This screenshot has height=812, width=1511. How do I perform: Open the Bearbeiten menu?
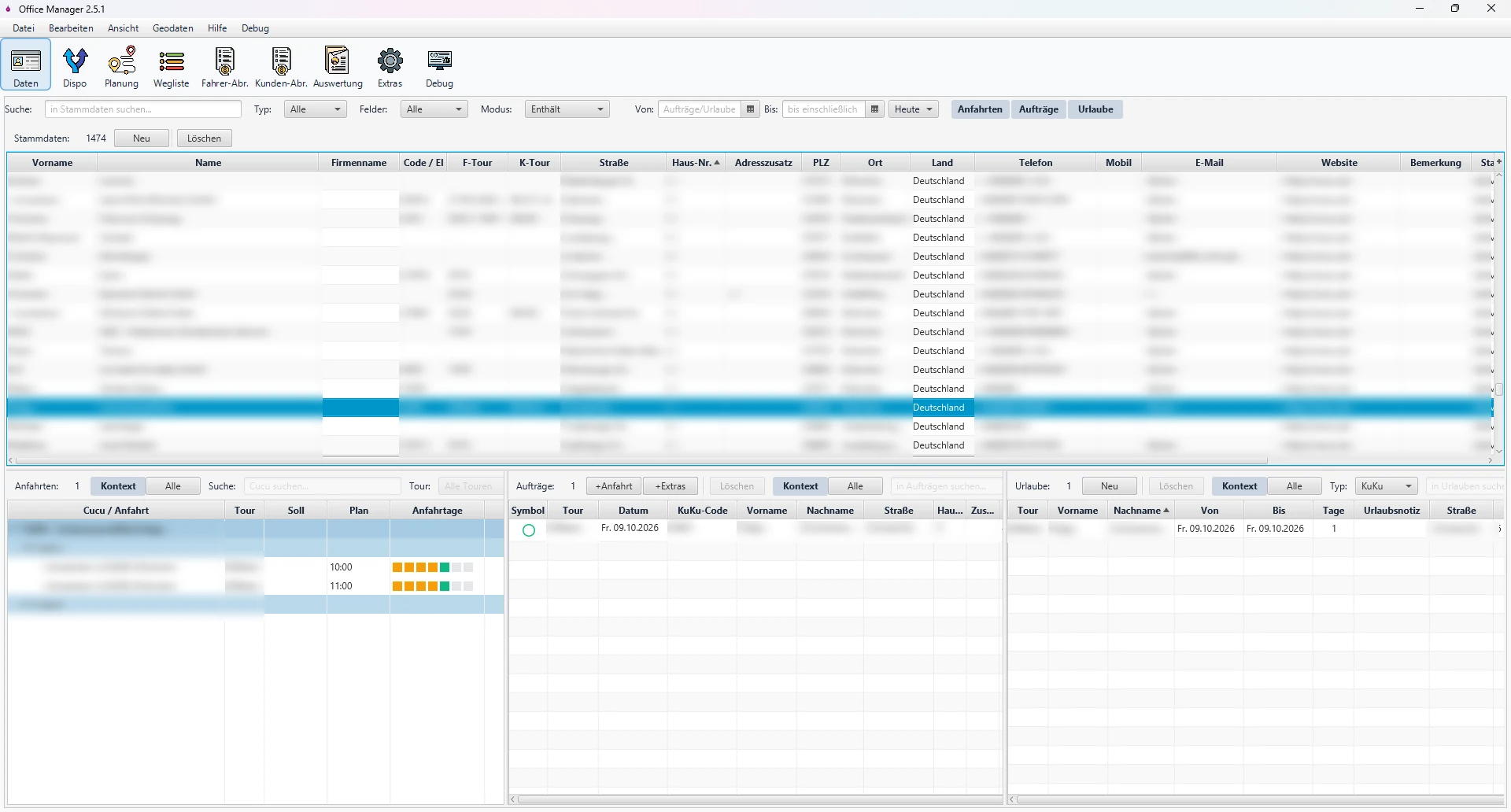71,28
